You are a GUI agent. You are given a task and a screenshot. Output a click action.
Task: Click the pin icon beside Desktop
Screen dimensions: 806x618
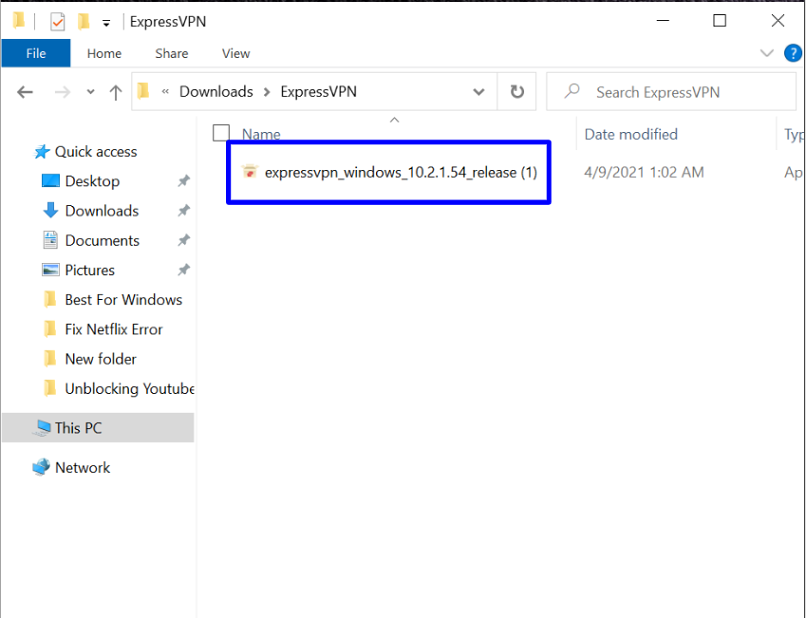(x=184, y=181)
